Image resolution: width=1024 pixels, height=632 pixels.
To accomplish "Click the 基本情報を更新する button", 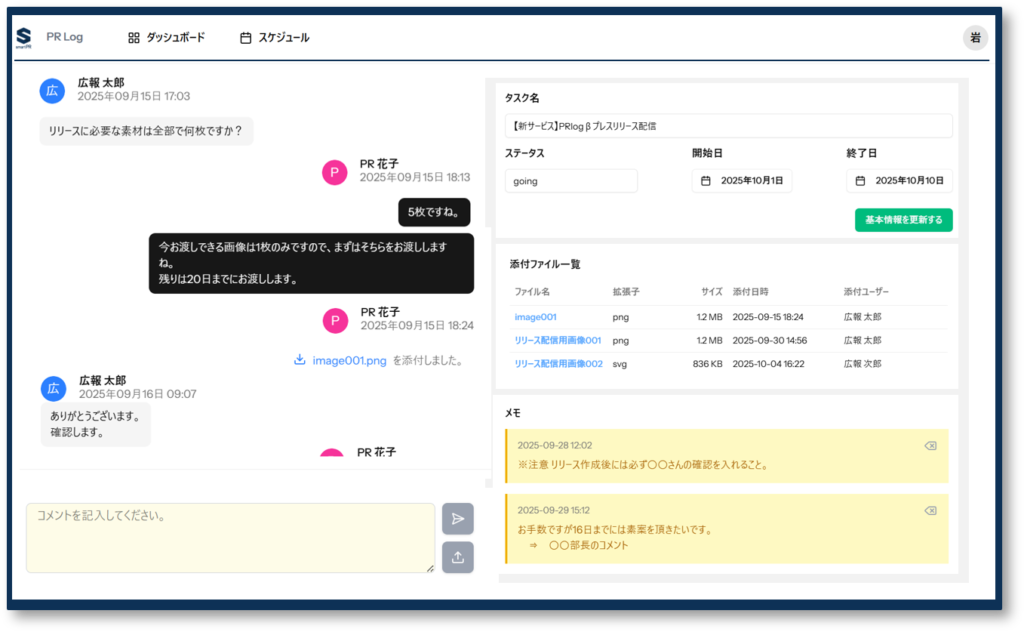I will [903, 220].
